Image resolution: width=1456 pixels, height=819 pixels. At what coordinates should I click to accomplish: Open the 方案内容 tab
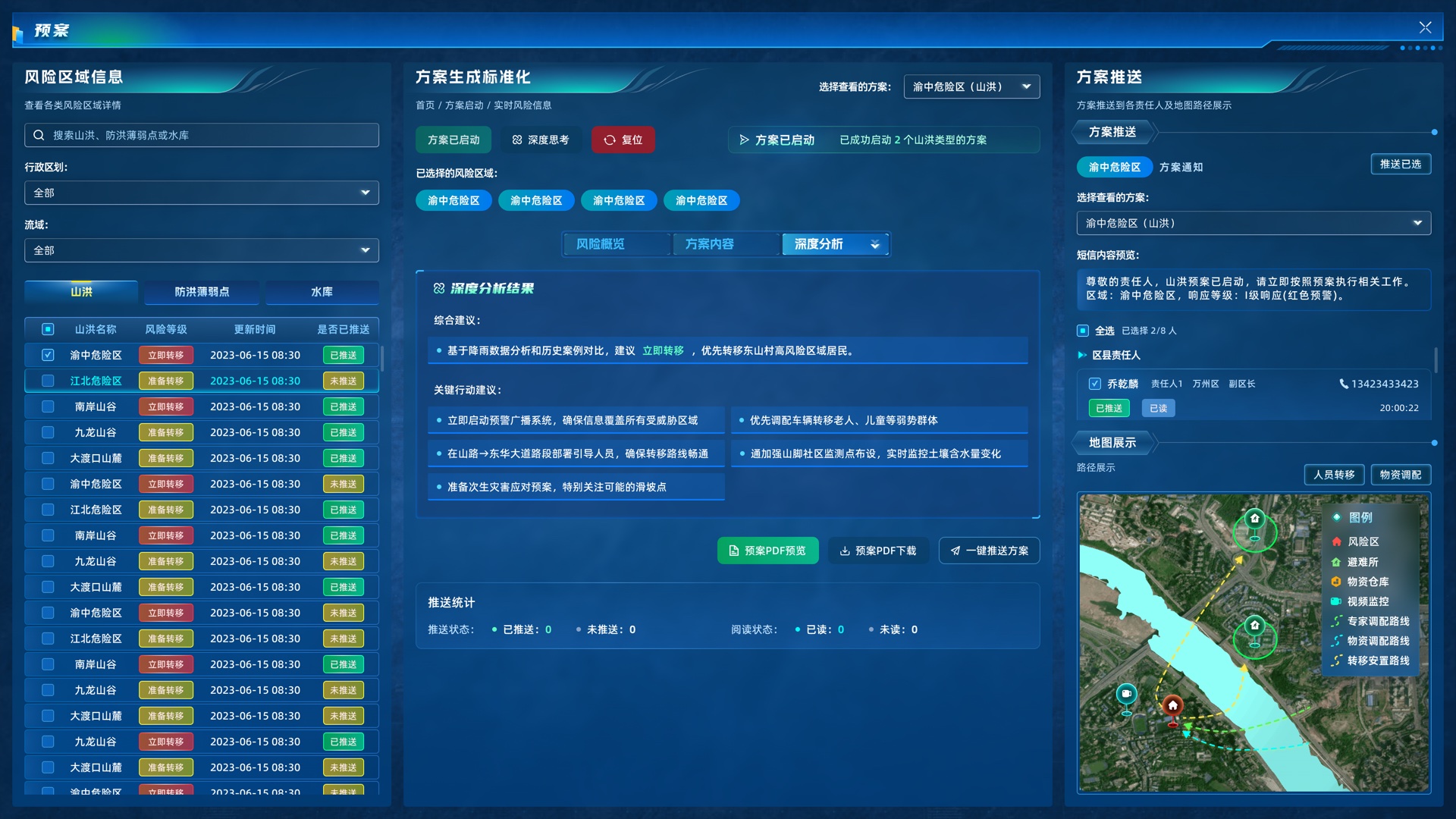[725, 244]
